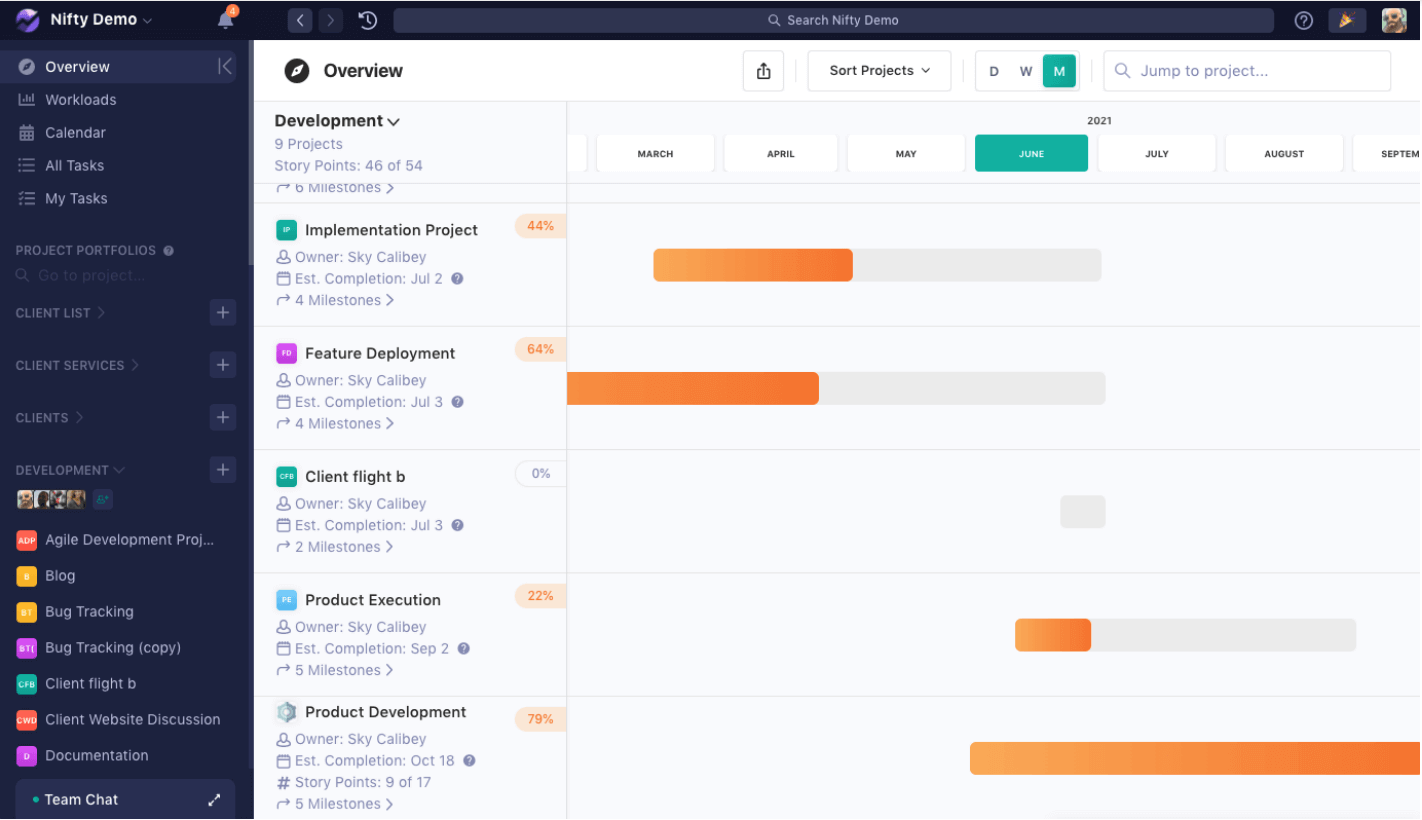This screenshot has height=820, width=1422.
Task: Open notifications via the bell icon
Action: pyautogui.click(x=226, y=18)
